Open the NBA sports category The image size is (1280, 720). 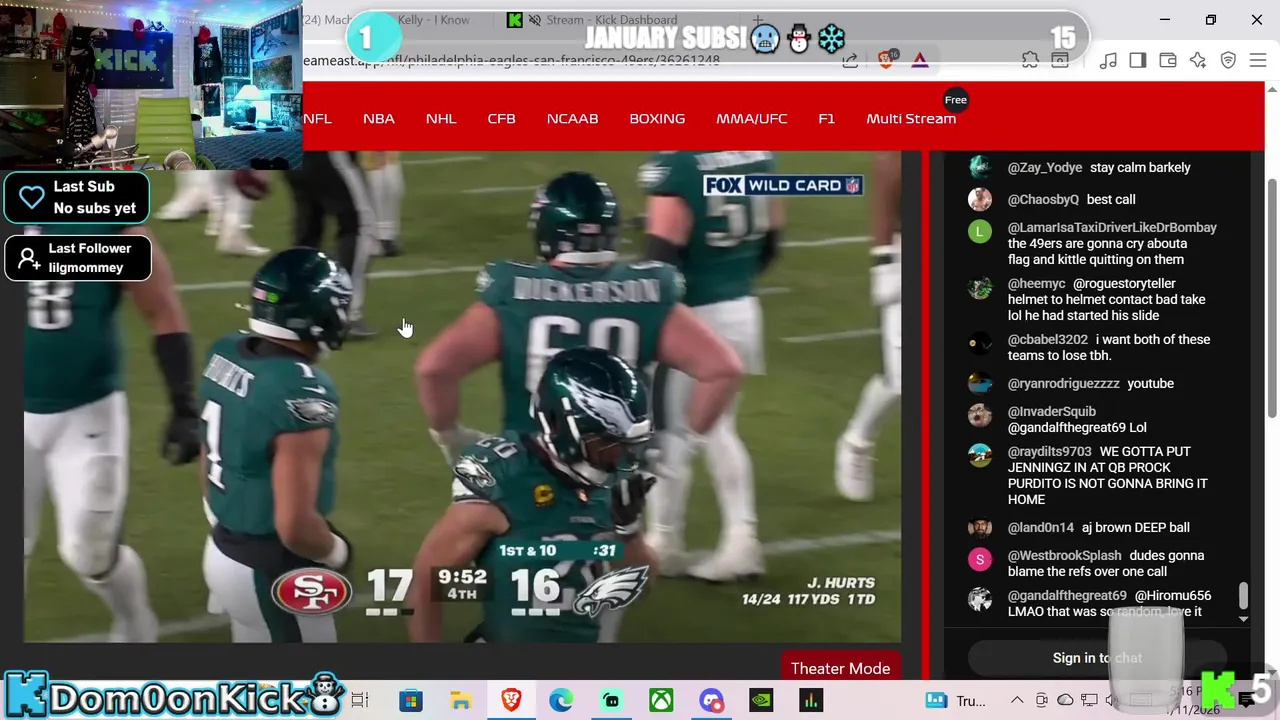tap(379, 118)
